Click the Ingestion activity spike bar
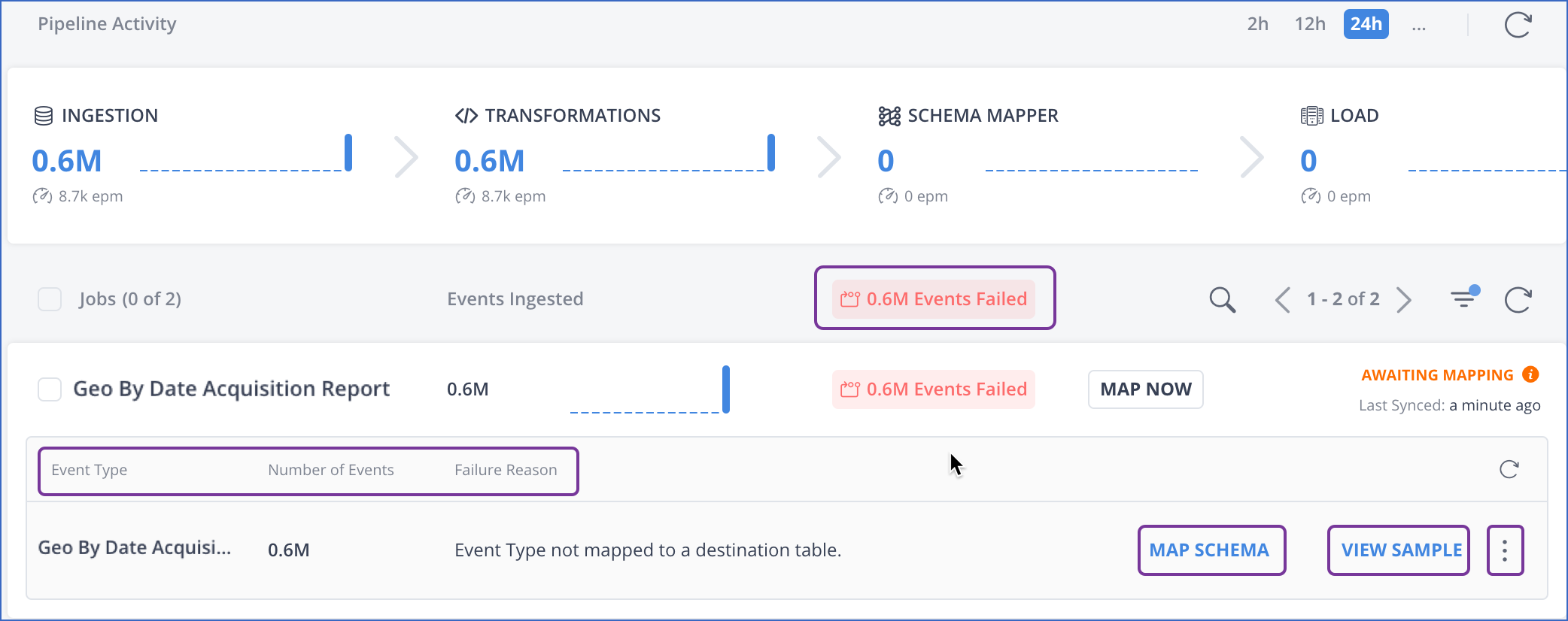Viewport: 1568px width, 621px height. click(x=348, y=153)
